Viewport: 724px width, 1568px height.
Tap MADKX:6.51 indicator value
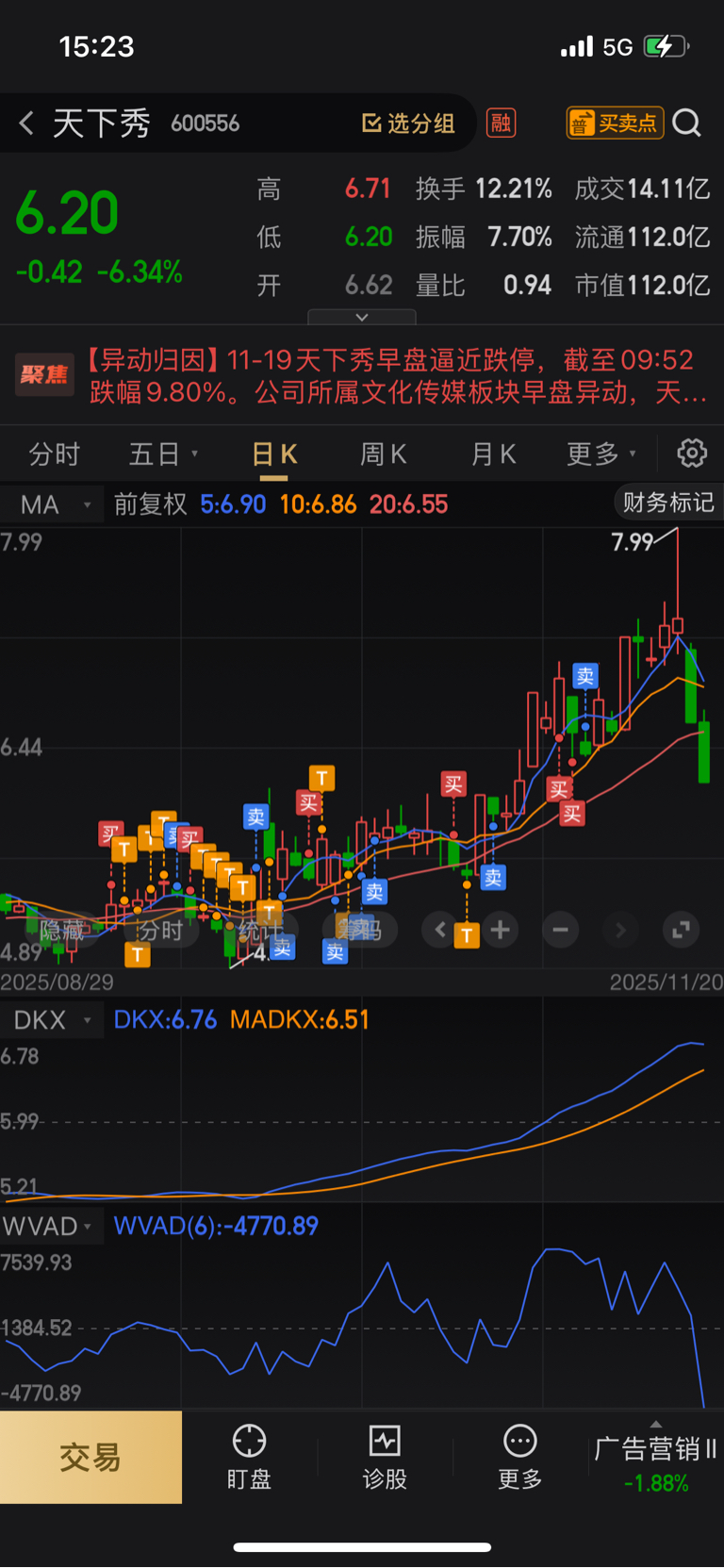(300, 1020)
